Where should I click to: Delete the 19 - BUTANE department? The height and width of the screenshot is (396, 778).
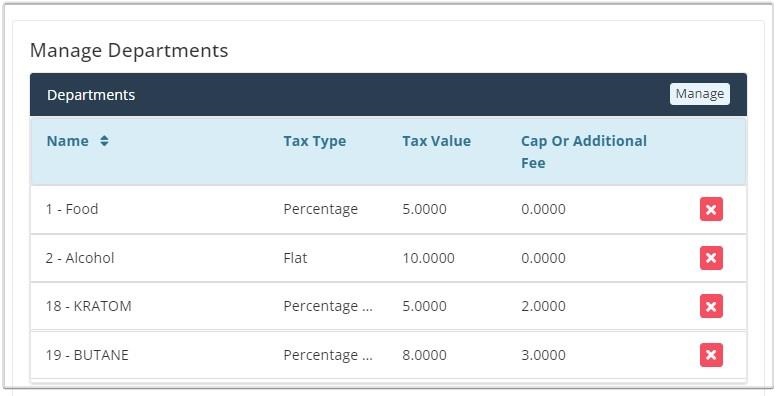pos(711,355)
